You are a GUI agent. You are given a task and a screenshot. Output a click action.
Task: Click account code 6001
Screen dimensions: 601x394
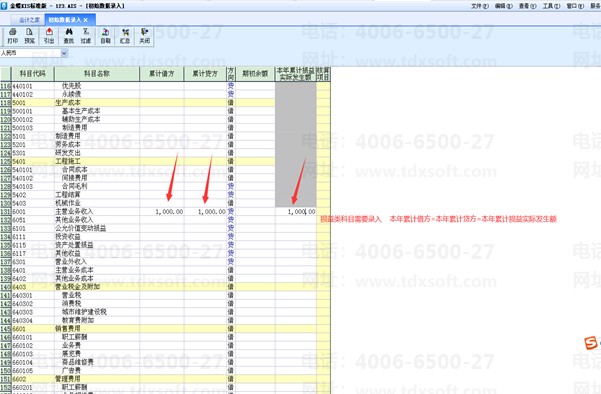pyautogui.click(x=19, y=212)
